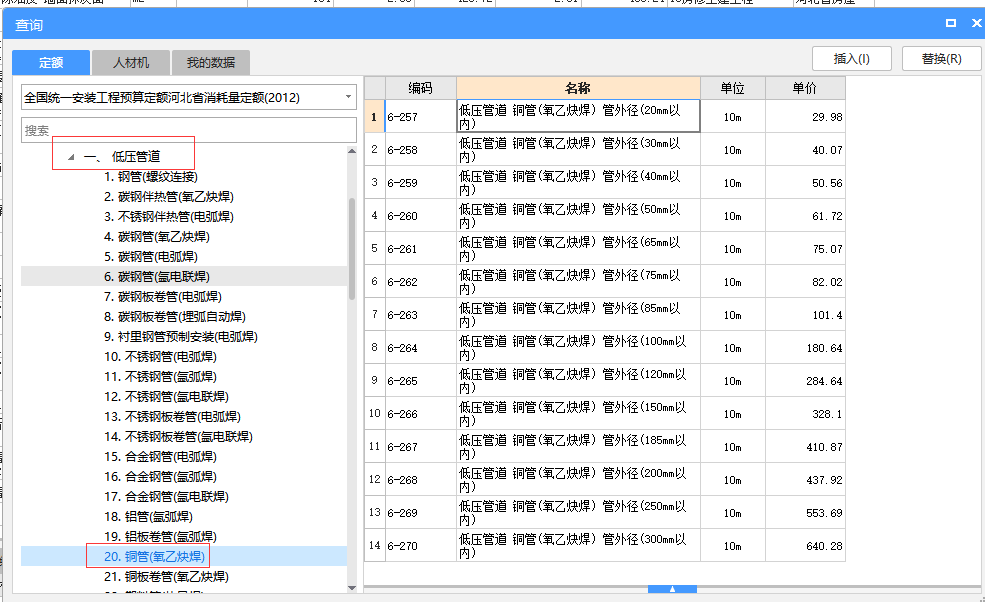Select 17. 合金钢管(氩电联焊)
The height and width of the screenshot is (602, 985).
coord(166,497)
